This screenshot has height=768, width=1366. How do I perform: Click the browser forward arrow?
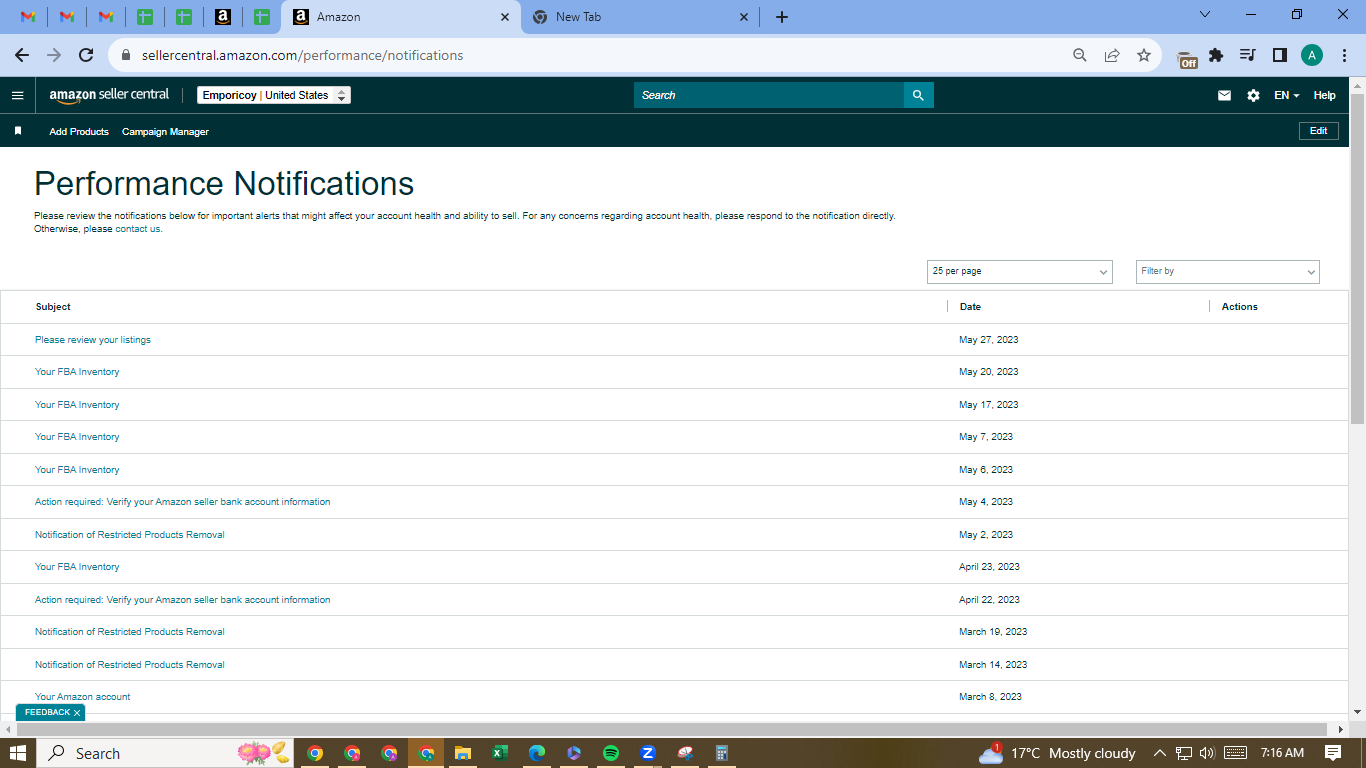tap(54, 55)
